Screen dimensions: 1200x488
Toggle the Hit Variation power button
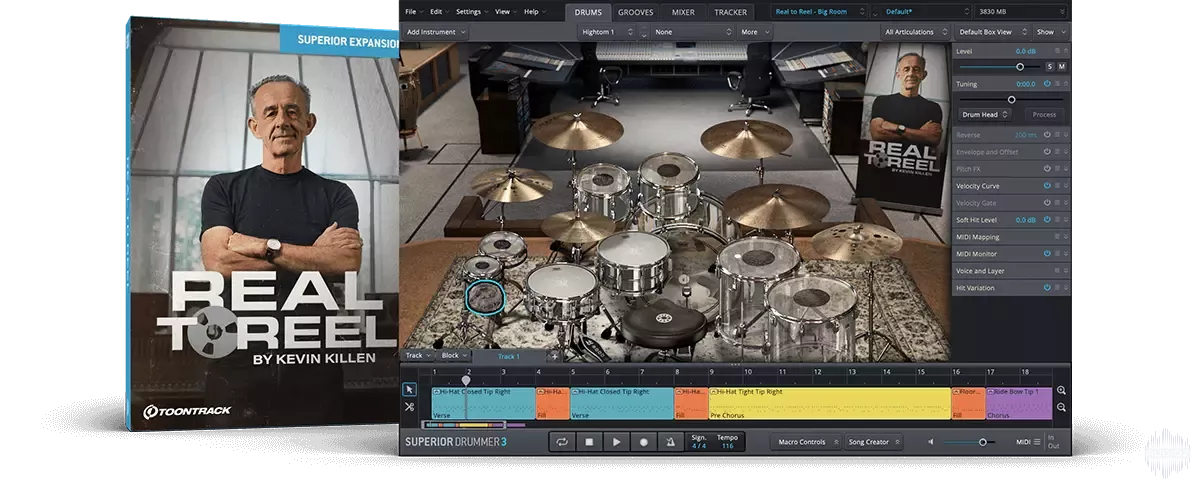click(1047, 288)
